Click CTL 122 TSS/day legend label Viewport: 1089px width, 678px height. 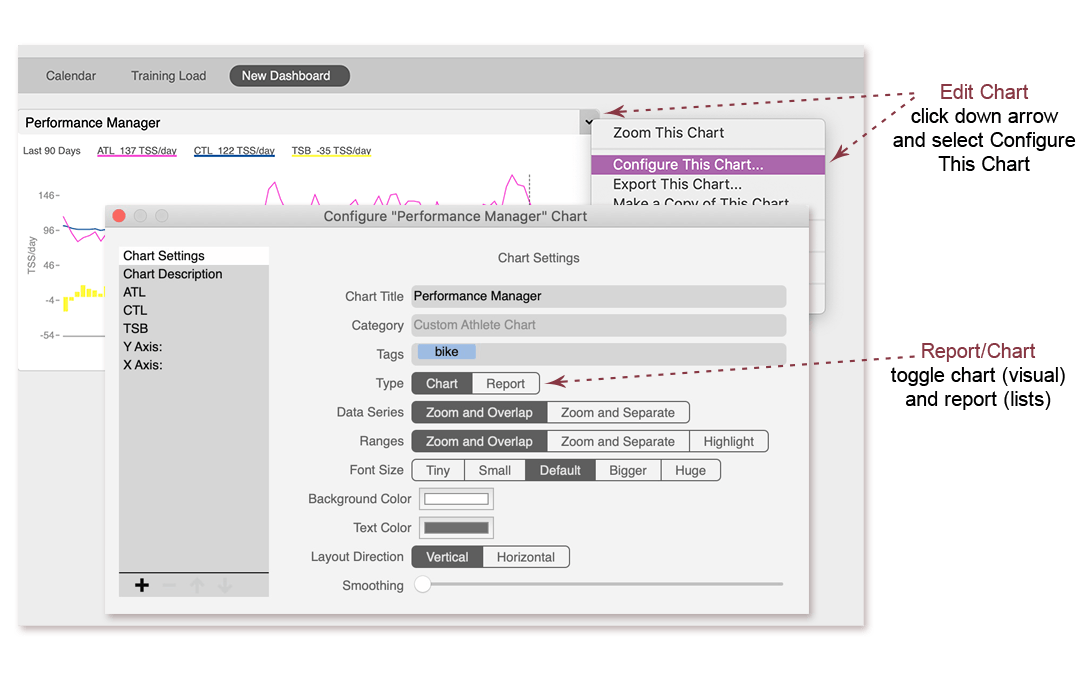click(x=234, y=151)
